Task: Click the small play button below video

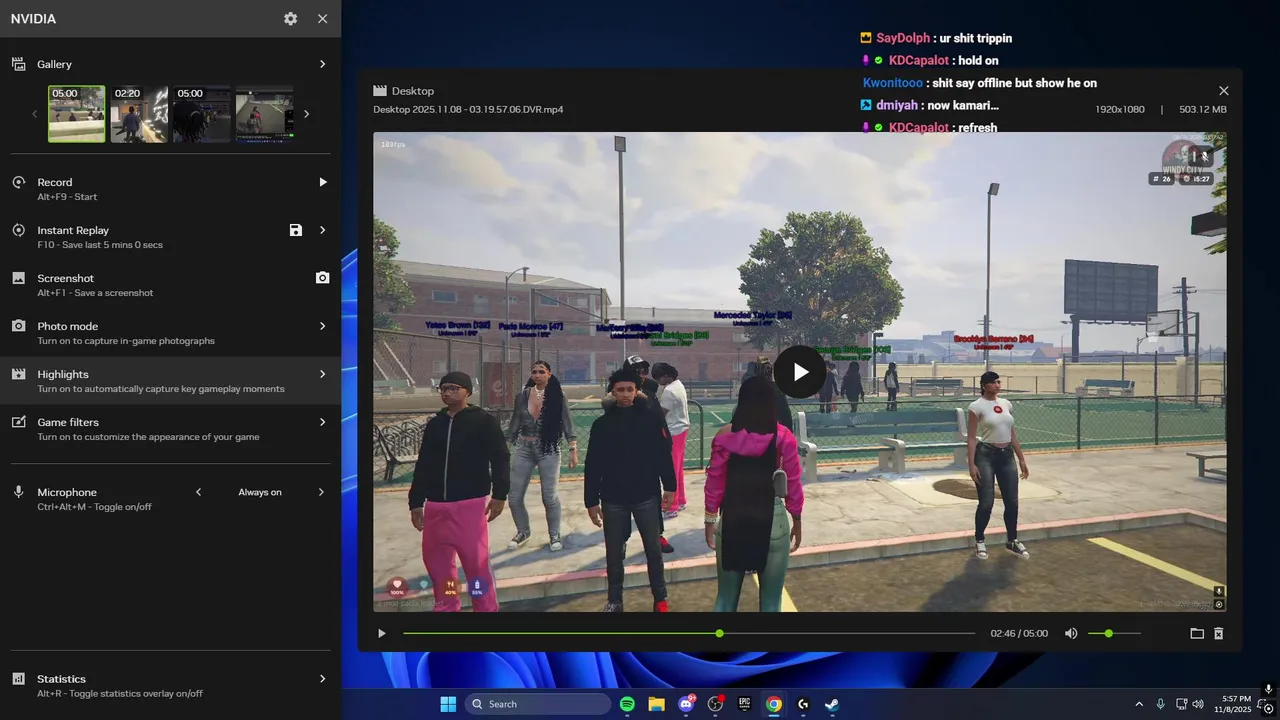Action: [x=381, y=633]
